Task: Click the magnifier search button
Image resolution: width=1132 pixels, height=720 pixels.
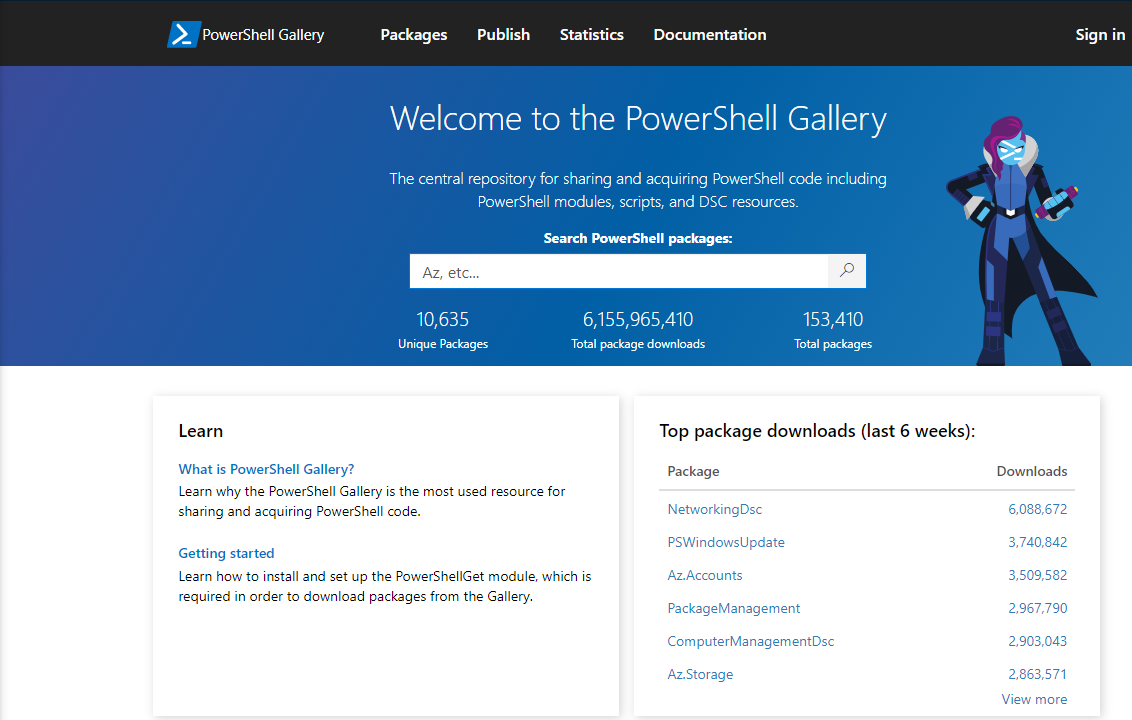Action: coord(847,271)
